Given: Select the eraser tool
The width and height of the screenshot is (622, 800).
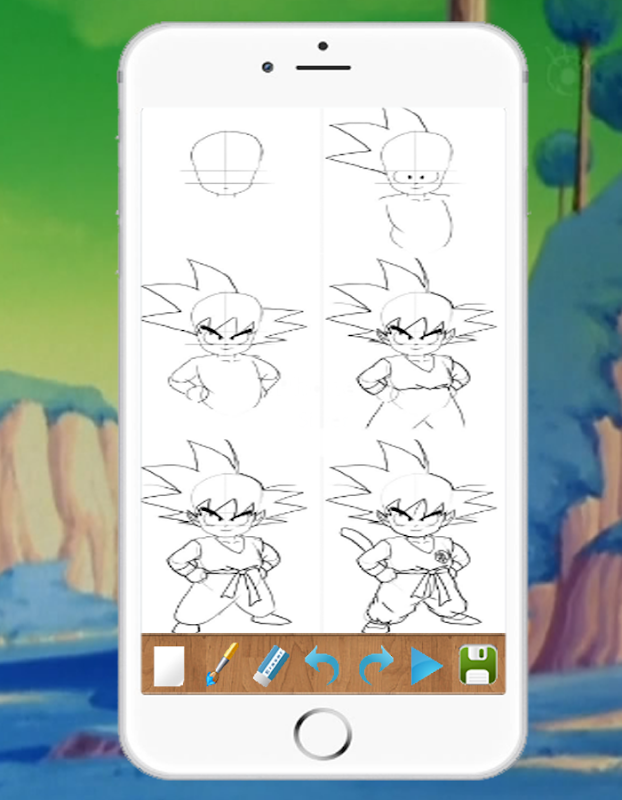Looking at the screenshot, I should (271, 666).
